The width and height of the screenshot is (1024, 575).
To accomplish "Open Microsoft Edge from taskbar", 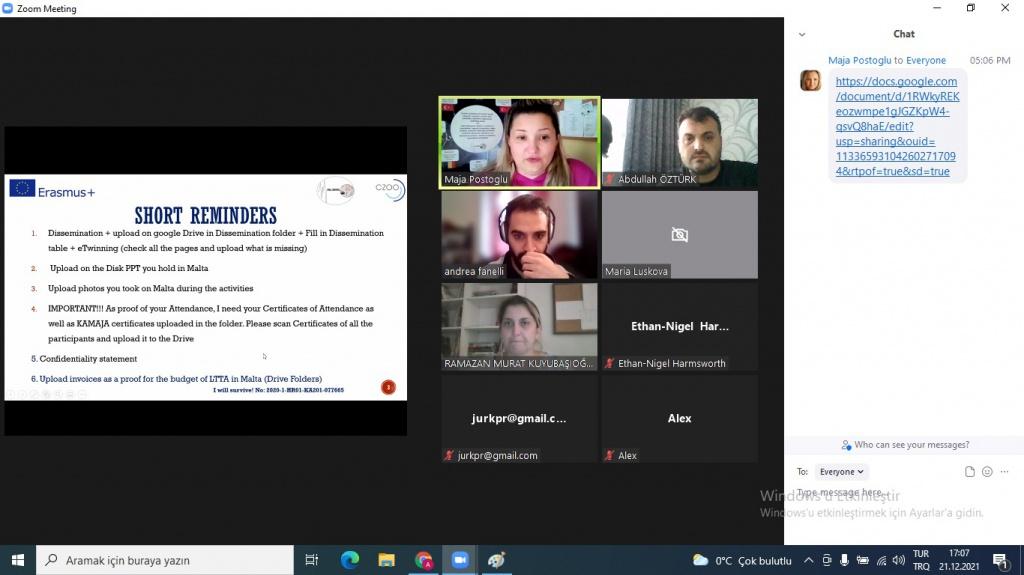I will point(350,560).
